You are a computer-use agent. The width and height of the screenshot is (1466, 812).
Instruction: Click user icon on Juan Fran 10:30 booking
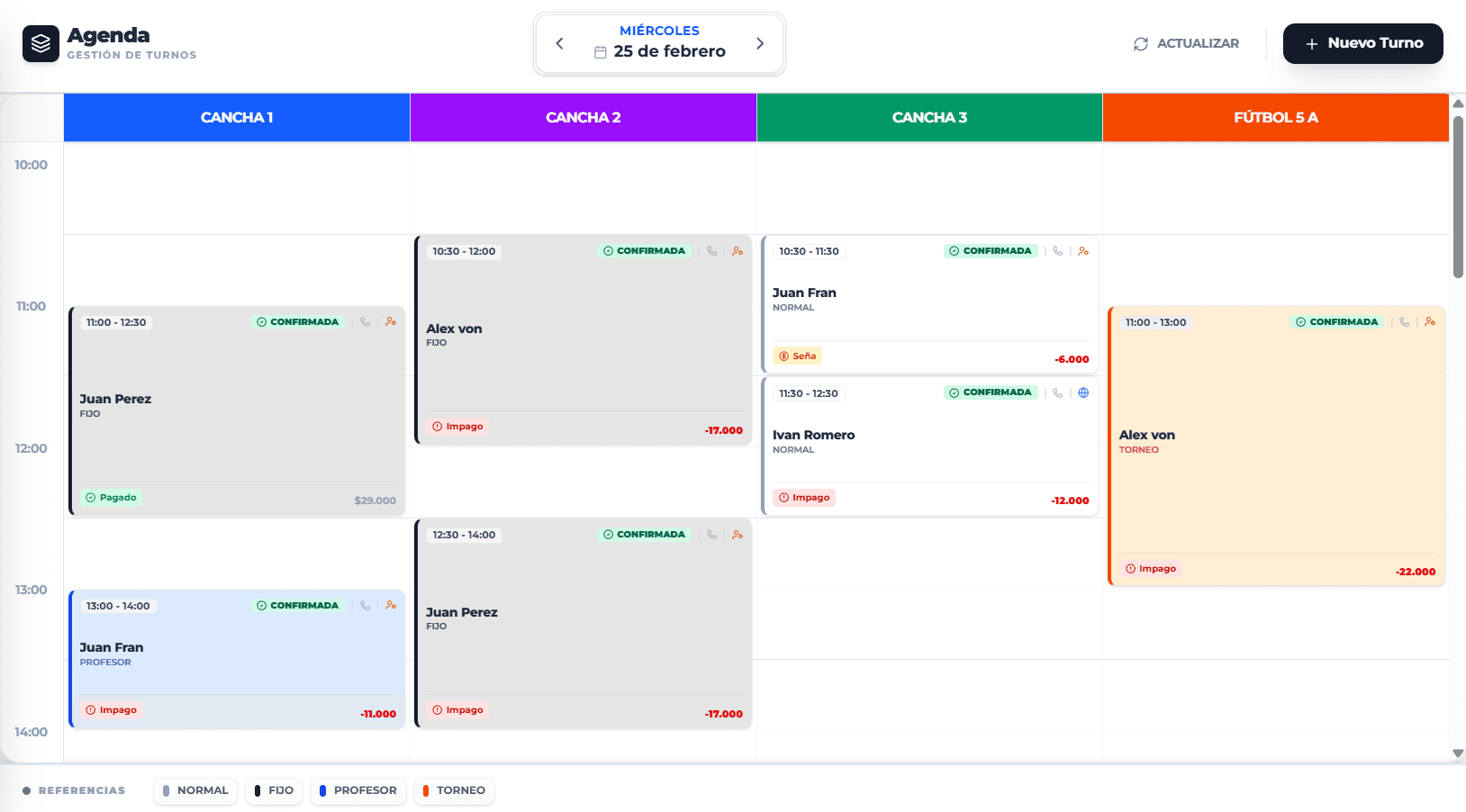tap(1083, 251)
